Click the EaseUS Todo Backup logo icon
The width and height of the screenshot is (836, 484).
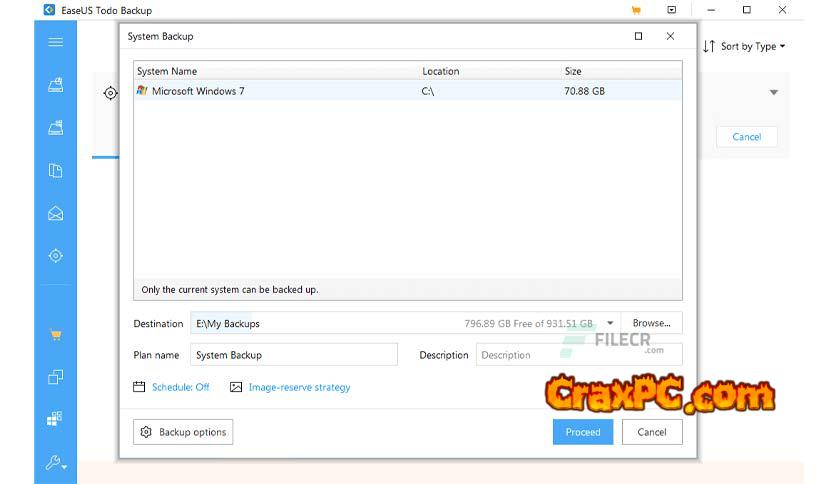pos(49,10)
